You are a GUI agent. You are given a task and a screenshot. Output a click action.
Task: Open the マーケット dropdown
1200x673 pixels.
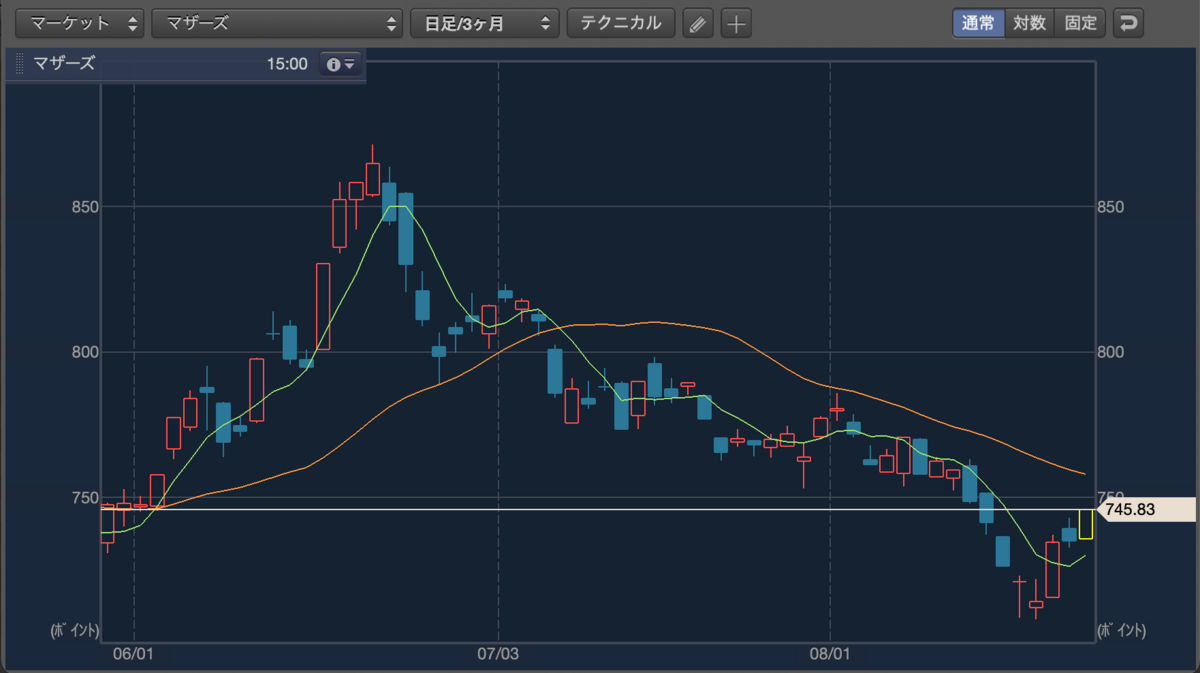click(81, 23)
